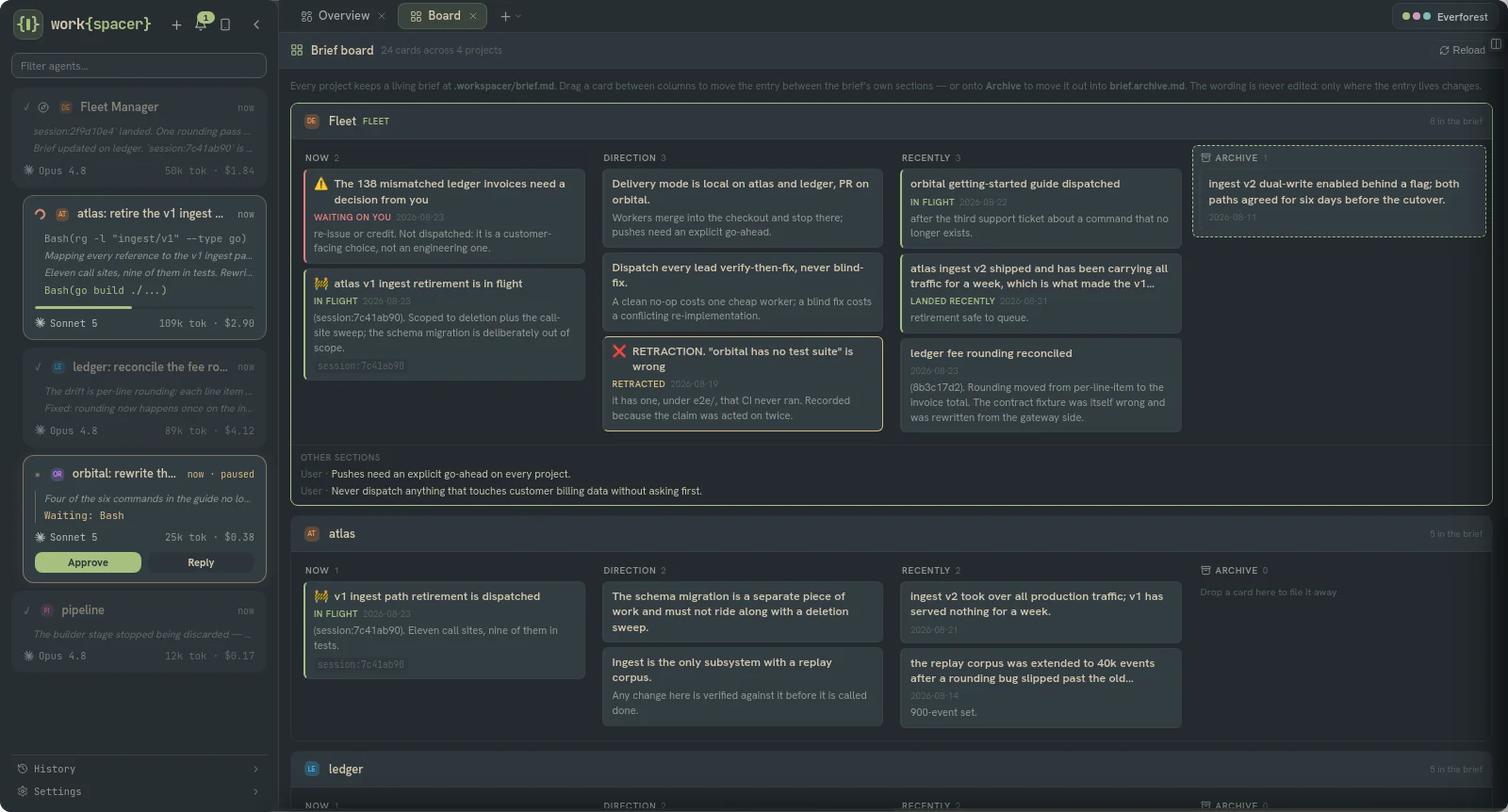This screenshot has width=1508, height=812.
Task: Click the Brief board grid icon
Action: pos(297,50)
